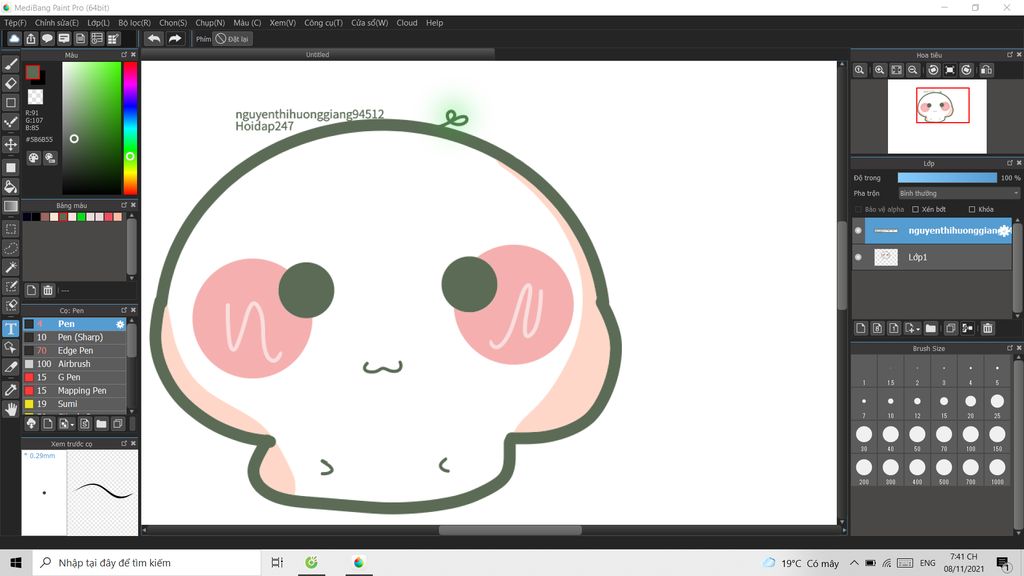Select the rectangular Select tool
Viewport: 1024px width, 576px height.
coord(11,229)
